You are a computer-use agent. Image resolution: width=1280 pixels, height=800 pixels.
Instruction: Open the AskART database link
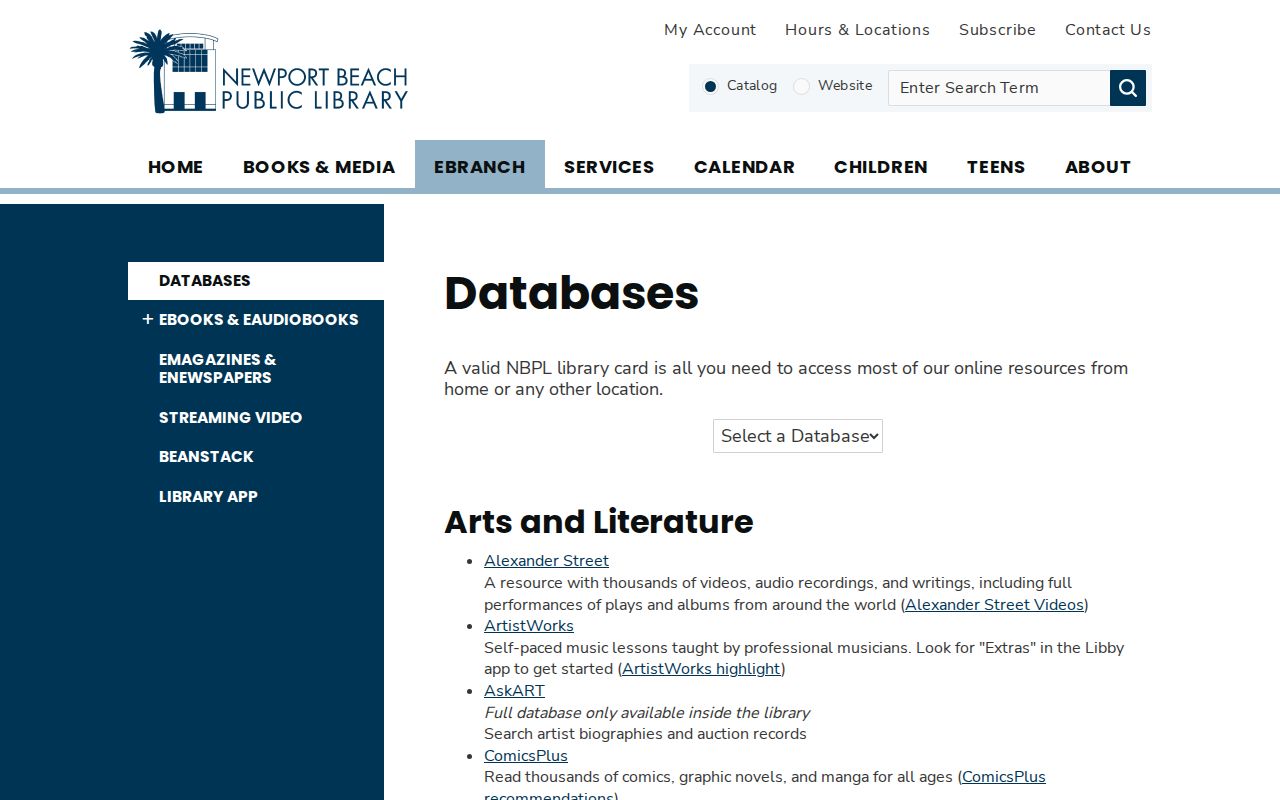(514, 691)
